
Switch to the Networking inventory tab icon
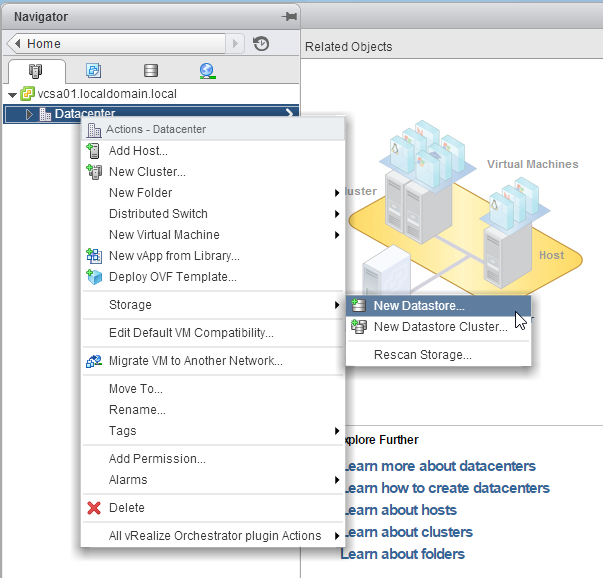tap(207, 71)
